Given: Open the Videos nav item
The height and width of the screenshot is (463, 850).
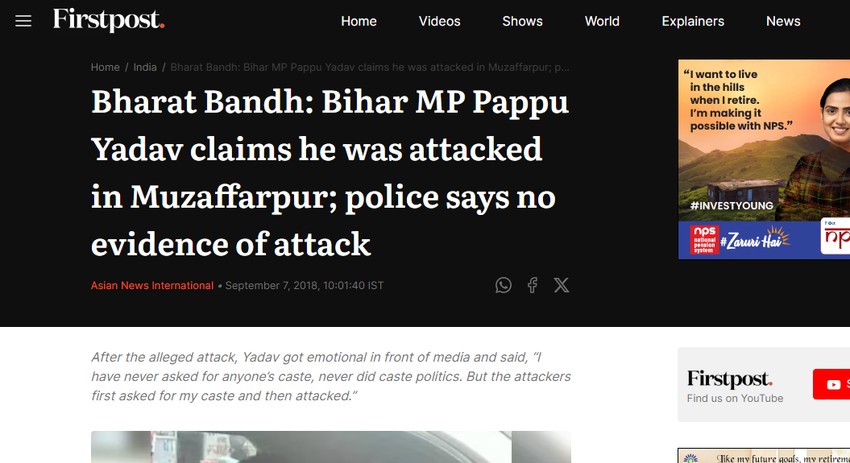Looking at the screenshot, I should [440, 21].
